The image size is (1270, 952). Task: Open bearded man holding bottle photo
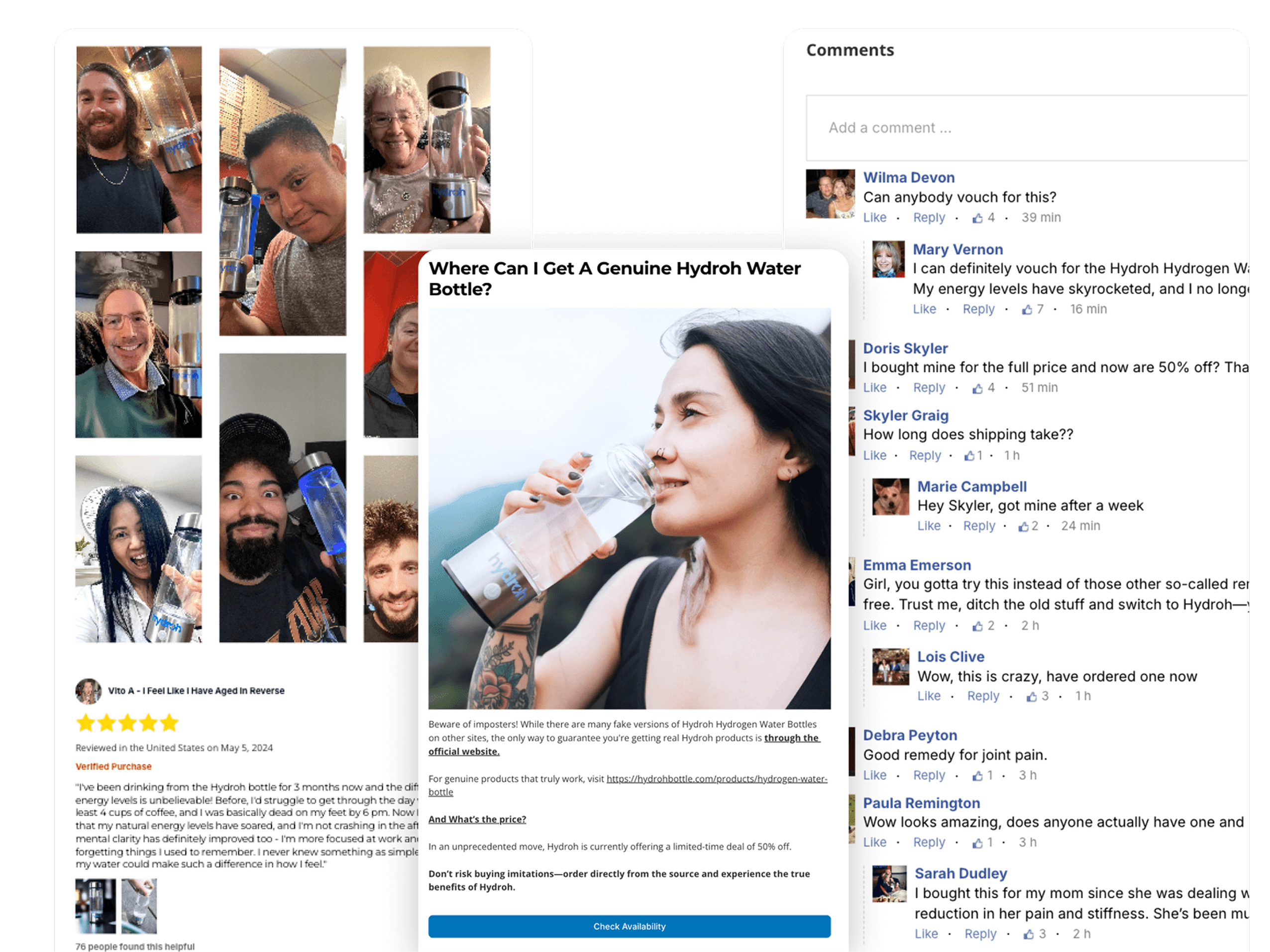(x=139, y=140)
